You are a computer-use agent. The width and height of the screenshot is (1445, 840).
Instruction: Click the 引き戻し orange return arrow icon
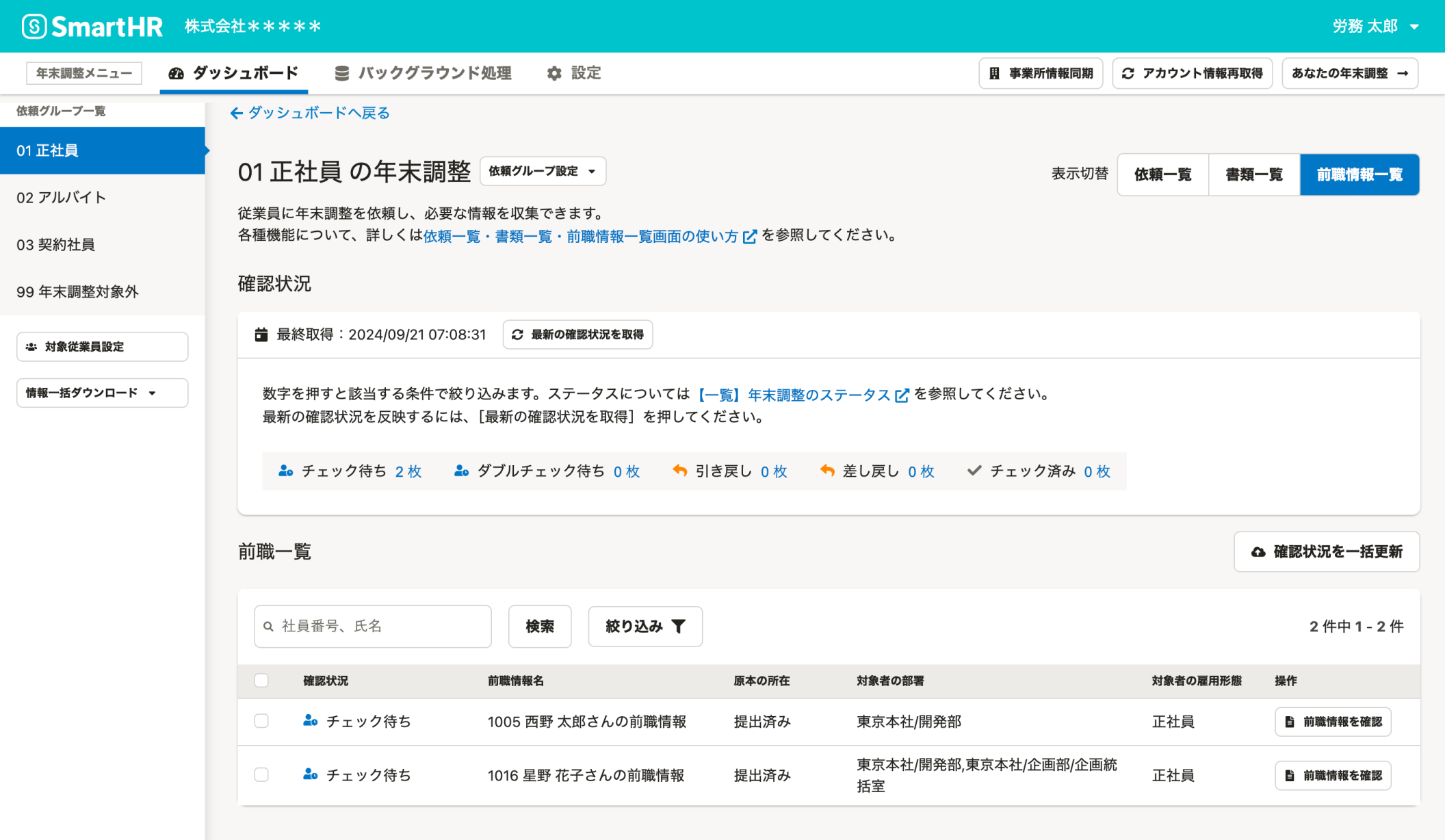pos(679,471)
